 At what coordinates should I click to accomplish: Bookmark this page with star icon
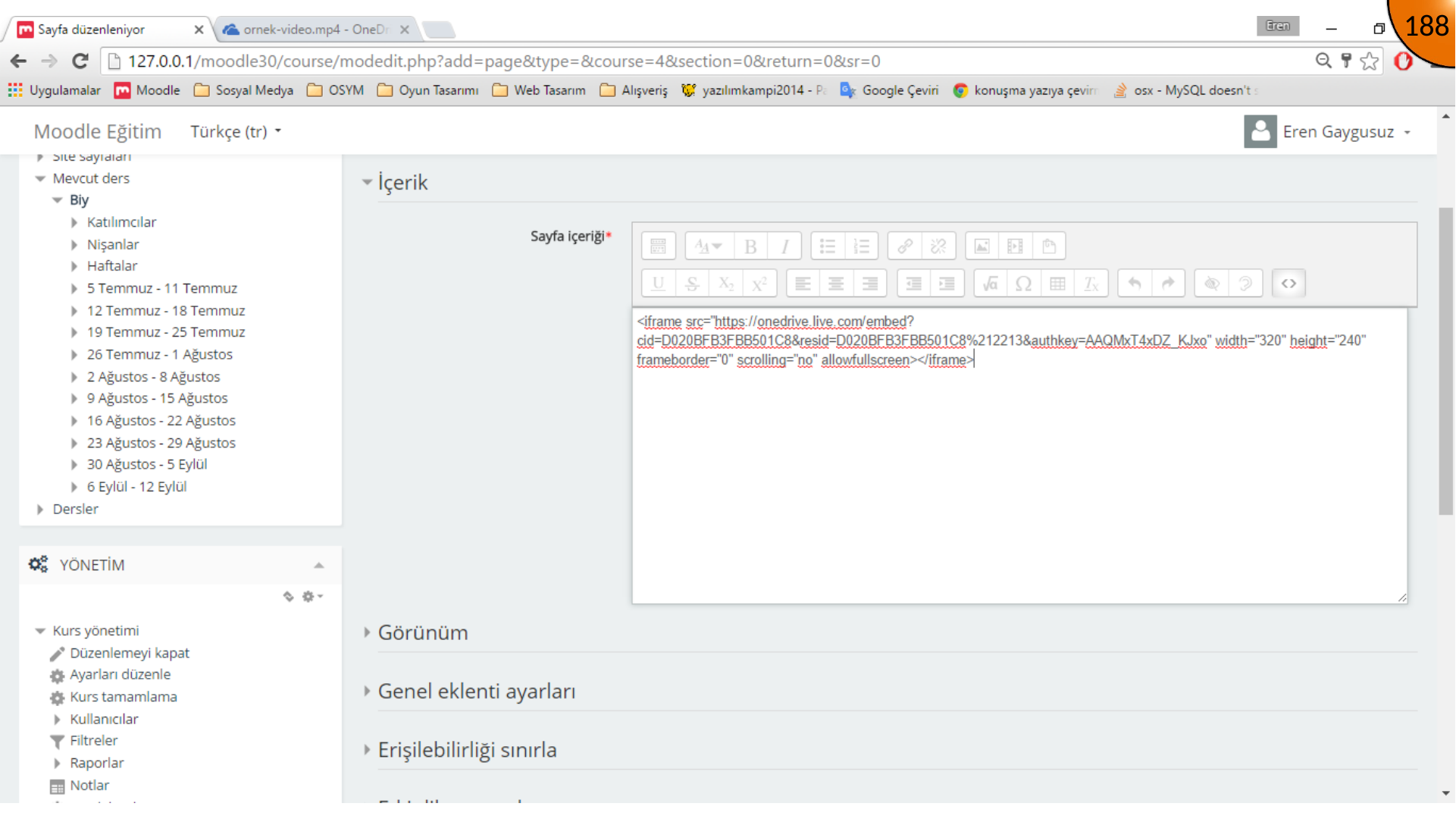point(1369,61)
